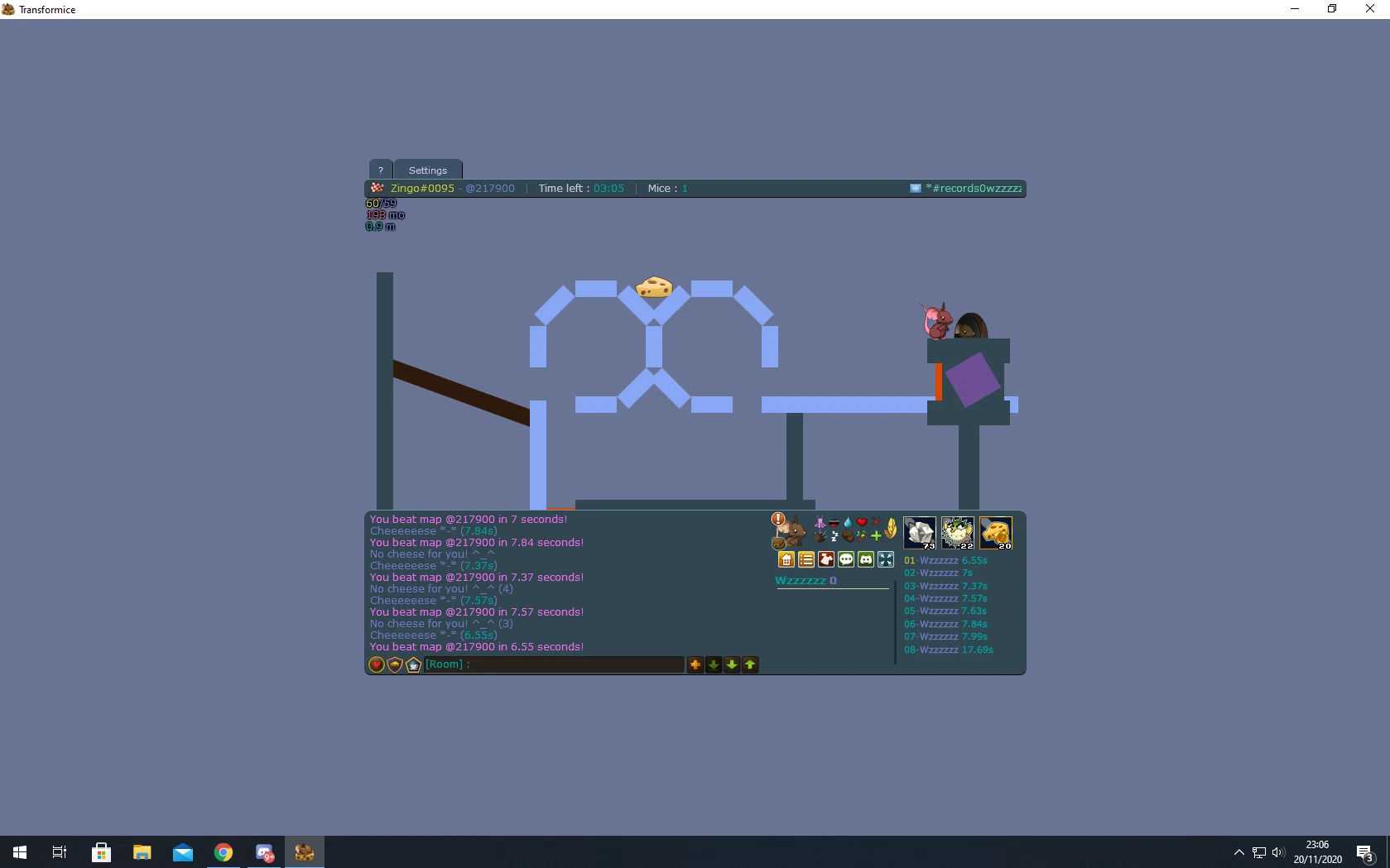Click record entry 08-Wzzzzzz 17.69s
Viewport: 1390px width, 868px height.
coord(949,650)
